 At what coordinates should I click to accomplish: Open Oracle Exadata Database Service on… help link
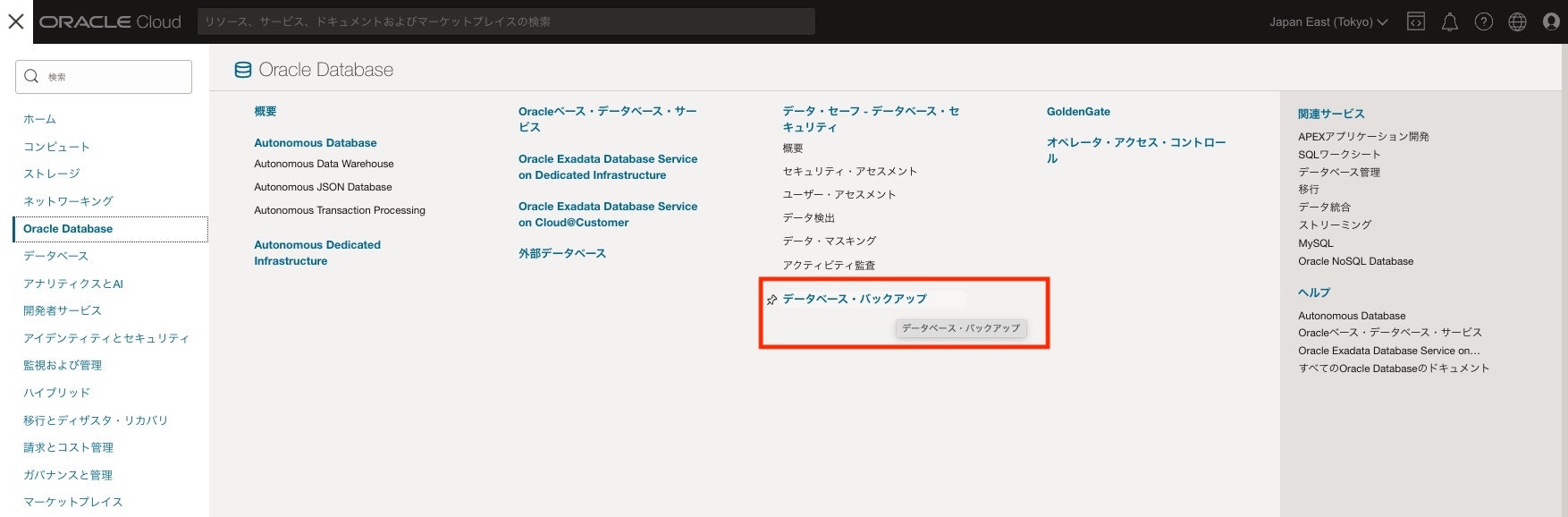(1389, 351)
